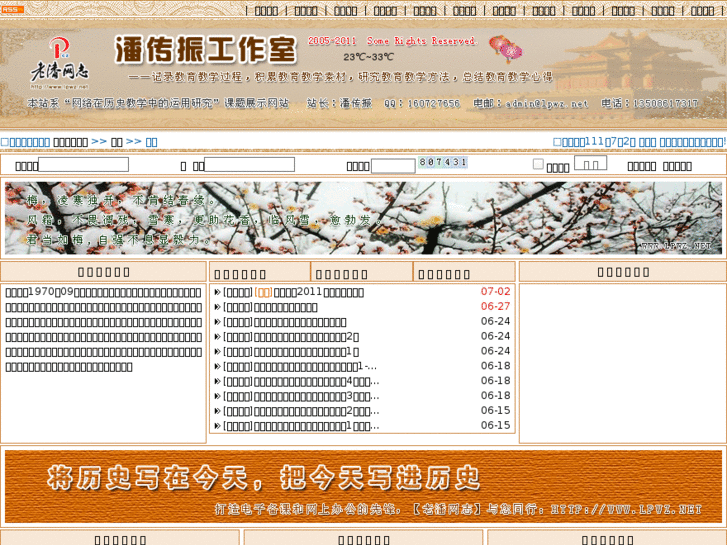The width and height of the screenshot is (727, 545).
Task: Click the arrow bullet of the 07-02 row
Action: [x=217, y=292]
